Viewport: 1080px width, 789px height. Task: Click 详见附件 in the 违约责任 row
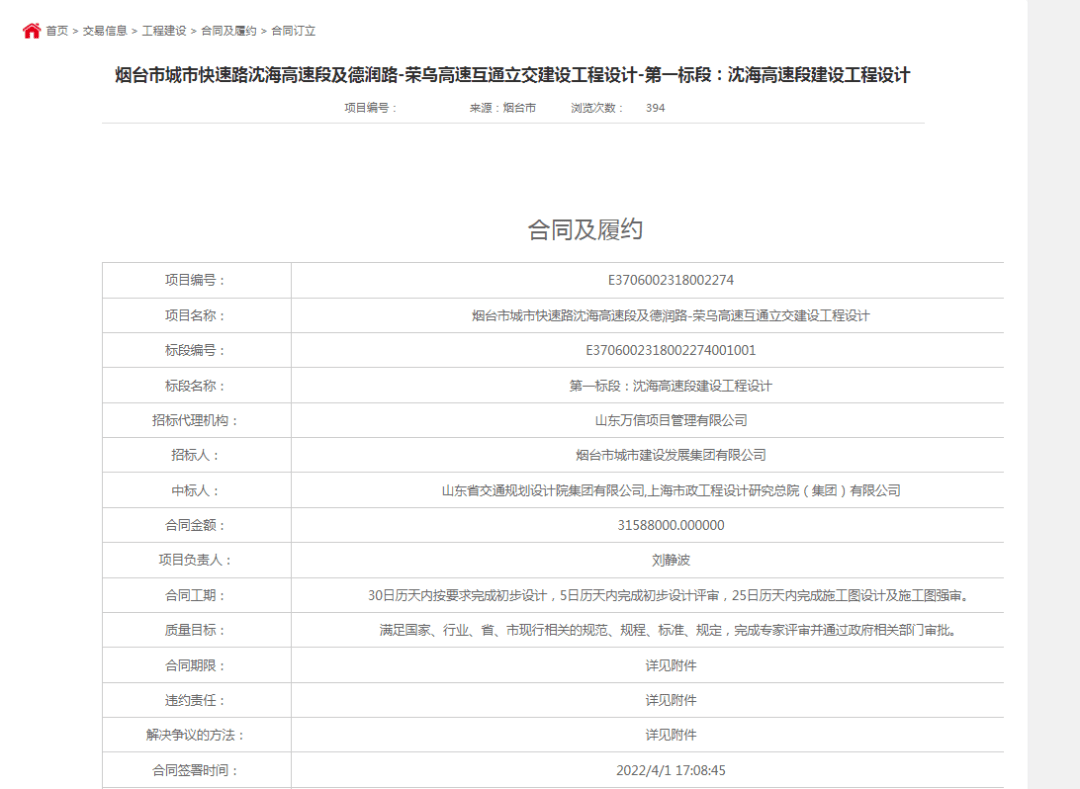pyautogui.click(x=670, y=700)
